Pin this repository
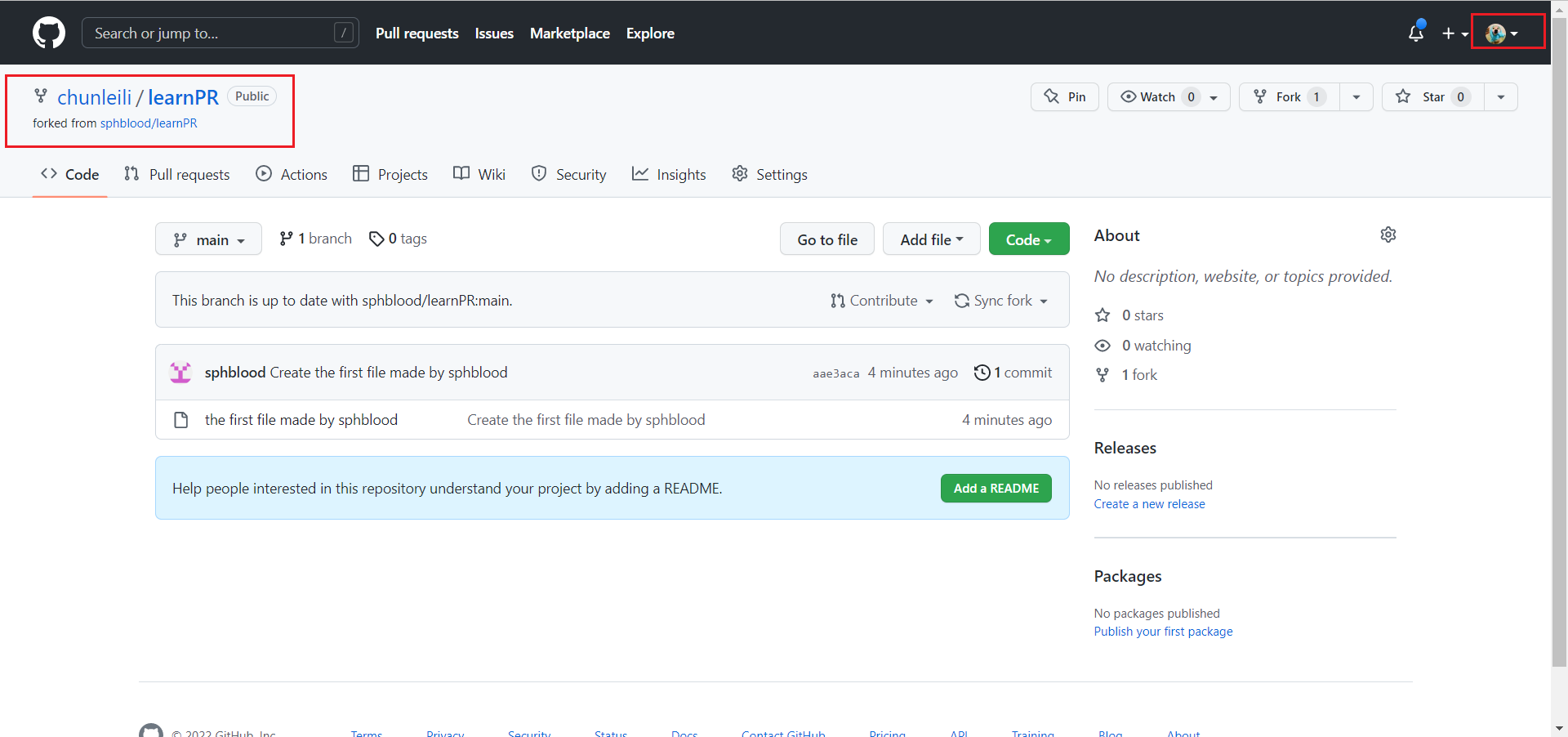1568x737 pixels. click(x=1065, y=96)
